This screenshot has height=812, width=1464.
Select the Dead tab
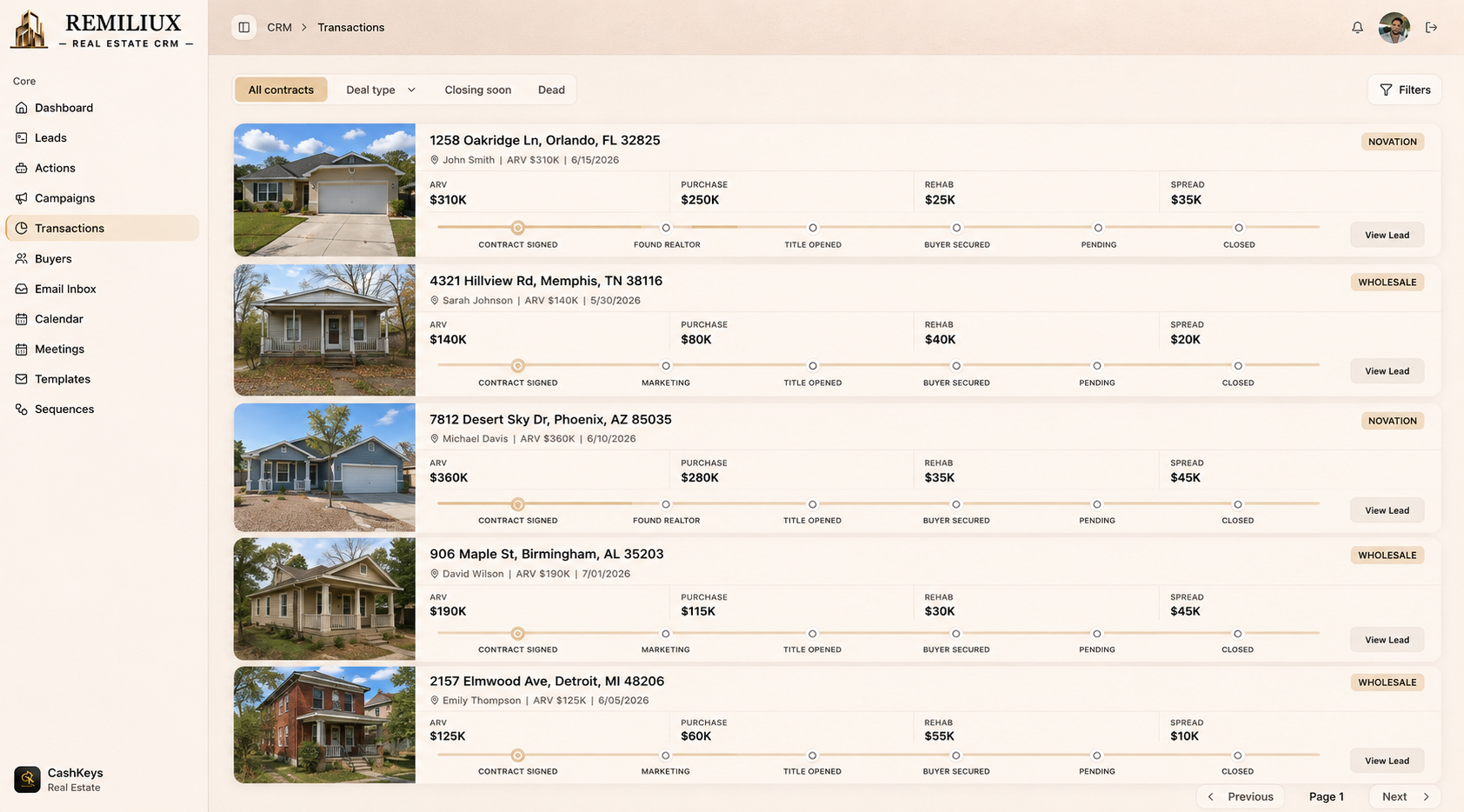click(x=551, y=90)
